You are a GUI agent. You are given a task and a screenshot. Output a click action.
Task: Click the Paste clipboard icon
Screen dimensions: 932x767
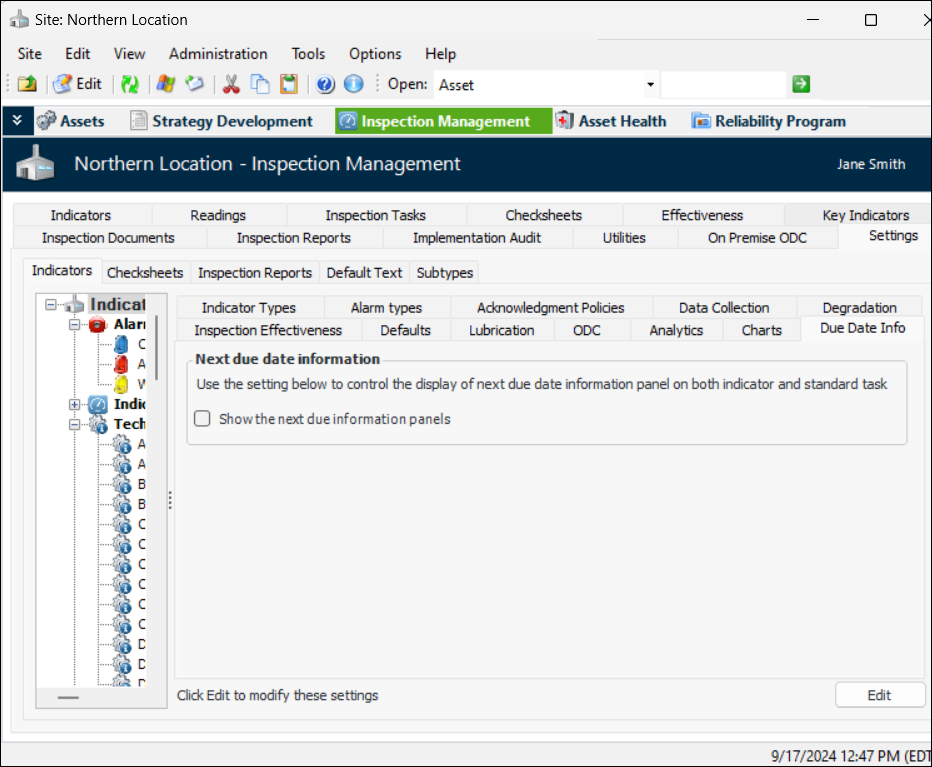pyautogui.click(x=289, y=85)
